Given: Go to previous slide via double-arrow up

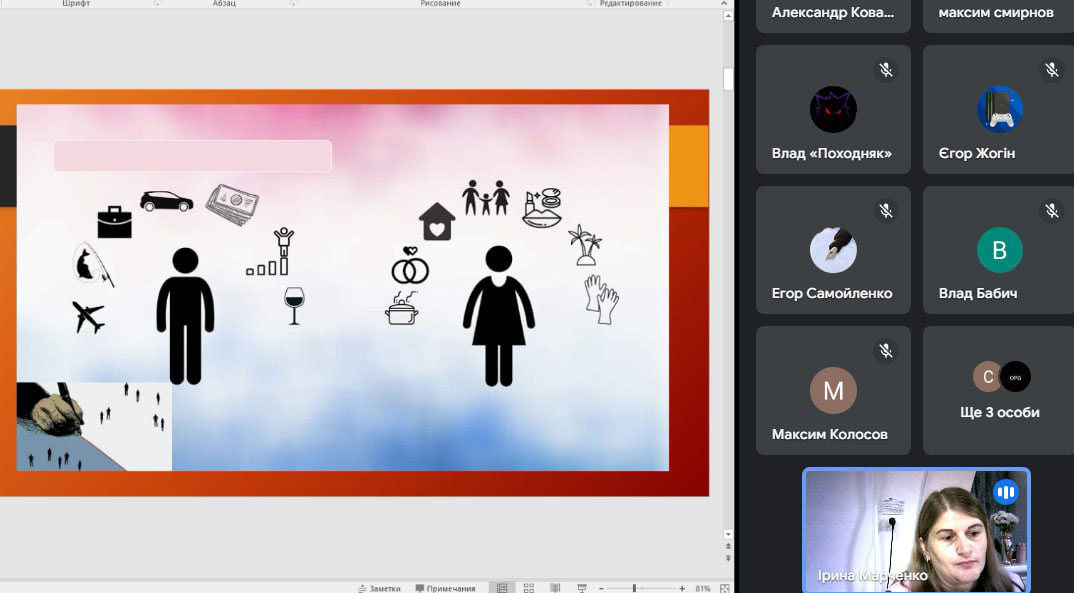Looking at the screenshot, I should click(728, 546).
